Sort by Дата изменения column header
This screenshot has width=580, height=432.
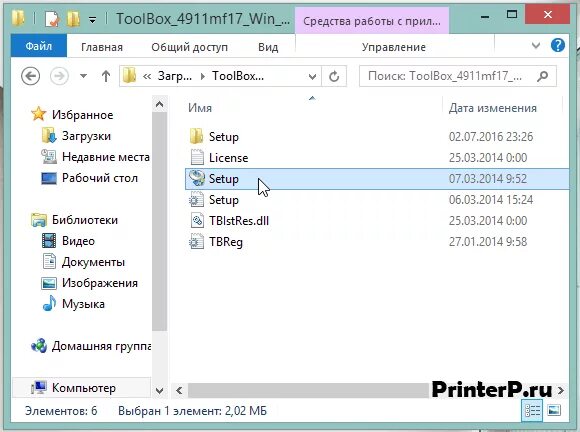click(x=492, y=108)
